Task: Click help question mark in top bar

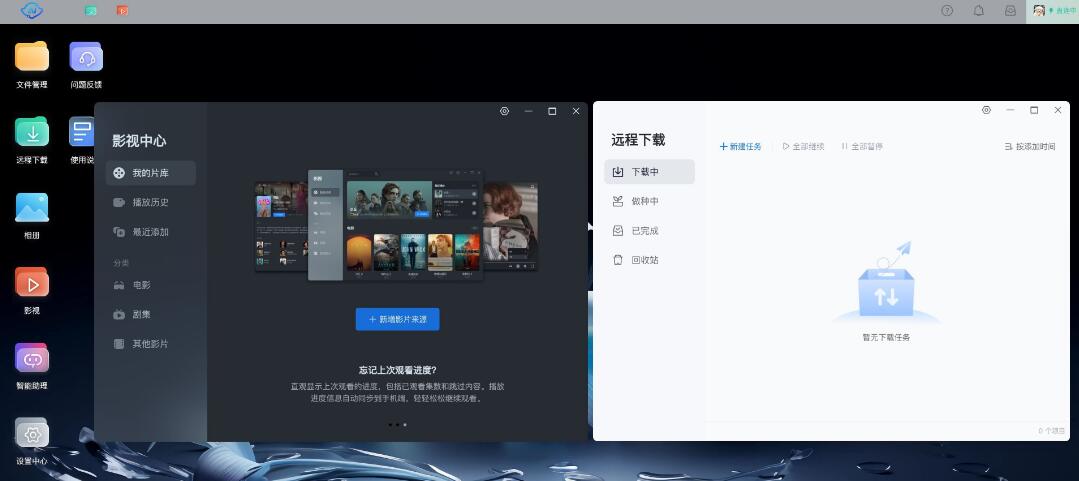Action: [947, 11]
